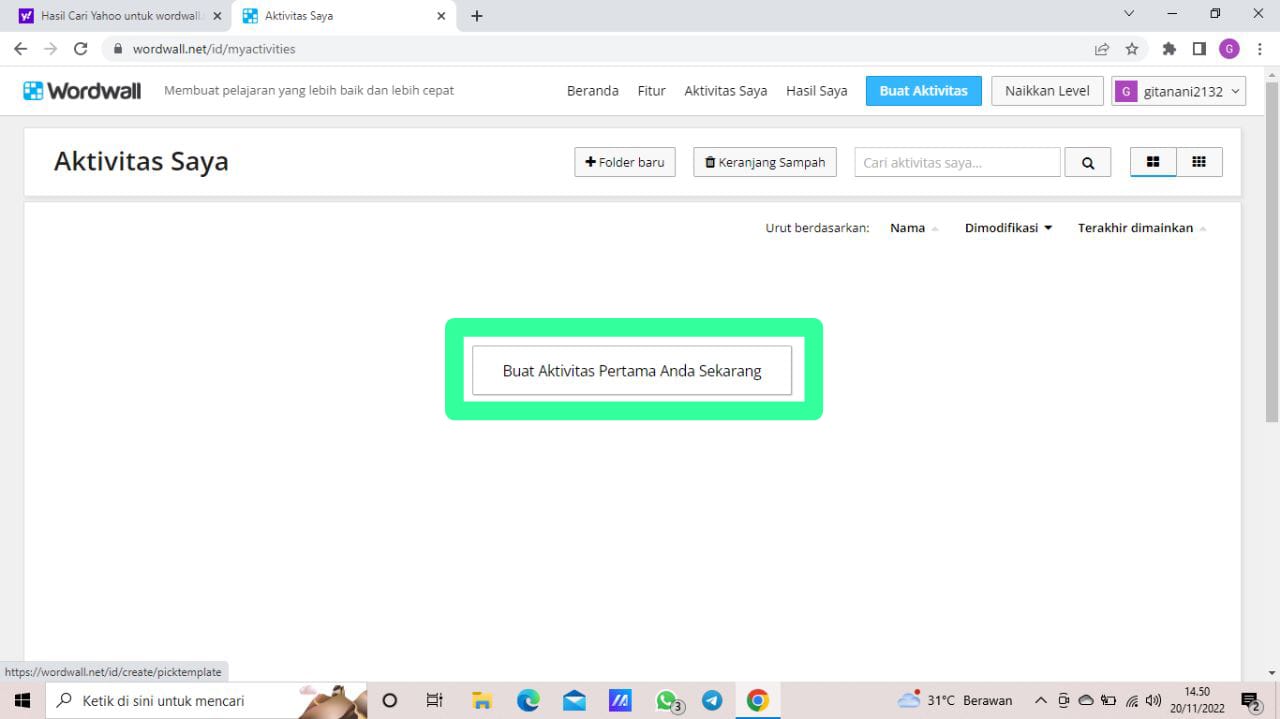Focus the Cari aktivitas saya search field
The image size is (1280, 719).
957,162
